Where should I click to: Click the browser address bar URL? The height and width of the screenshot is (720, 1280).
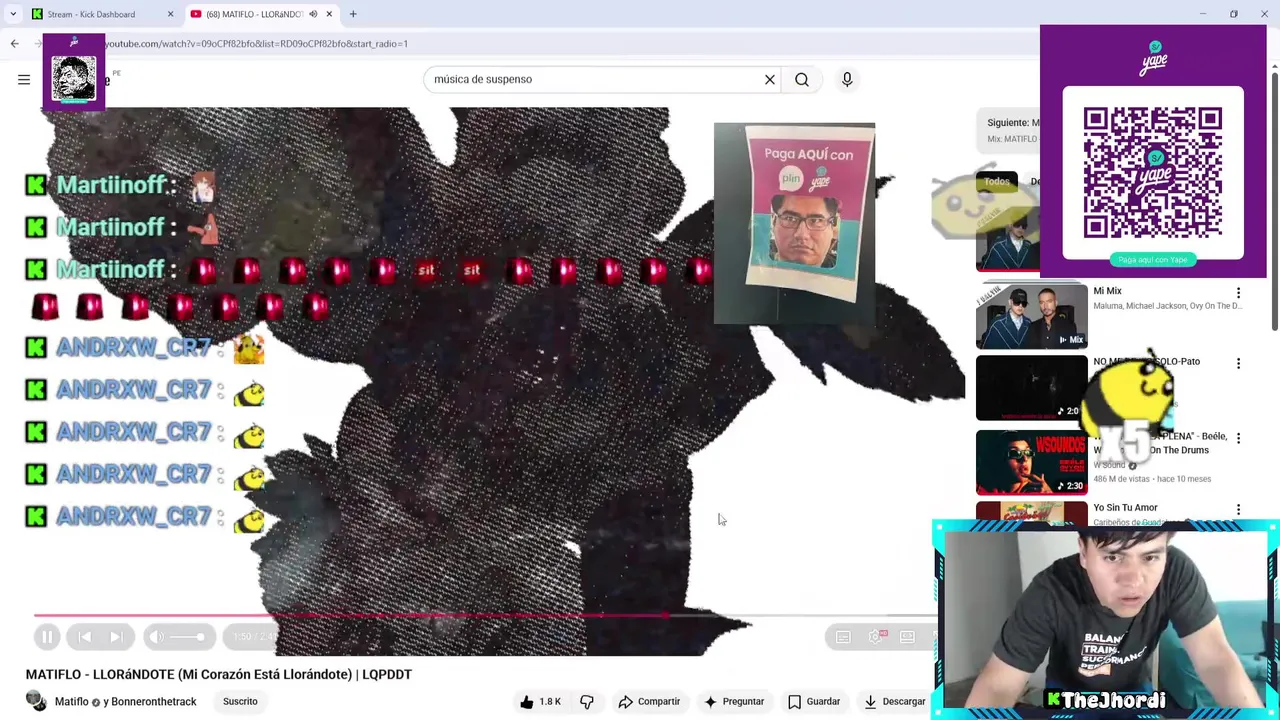click(256, 44)
